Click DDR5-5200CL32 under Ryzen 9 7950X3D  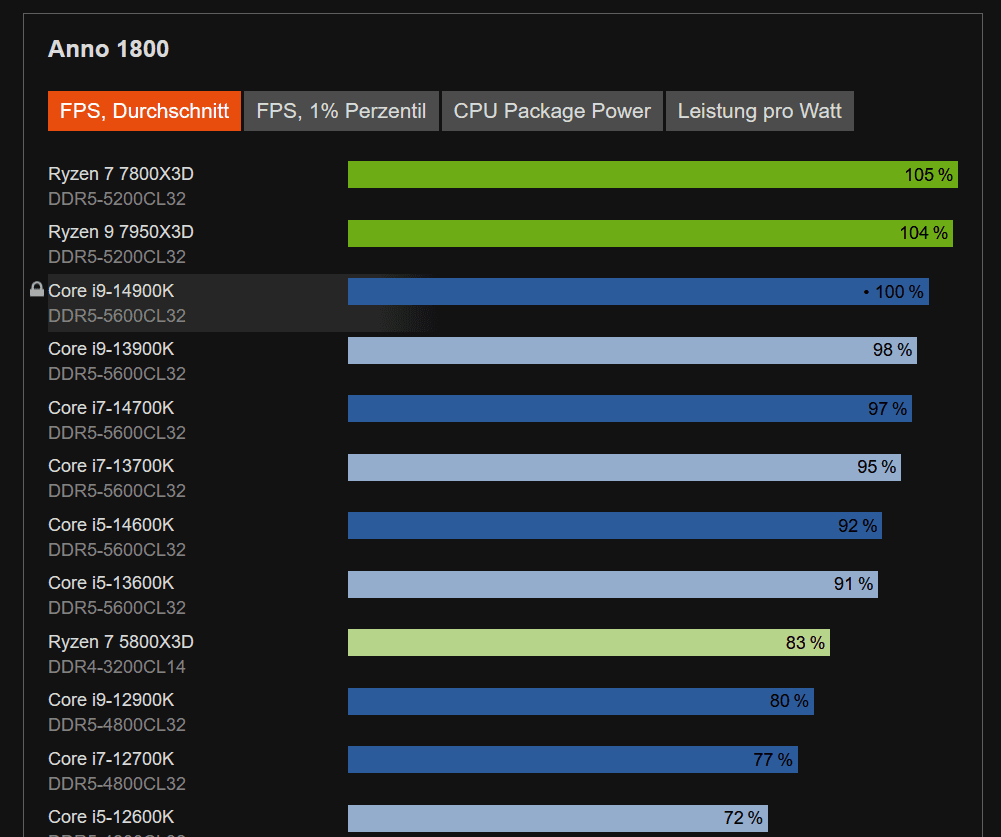[x=117, y=257]
